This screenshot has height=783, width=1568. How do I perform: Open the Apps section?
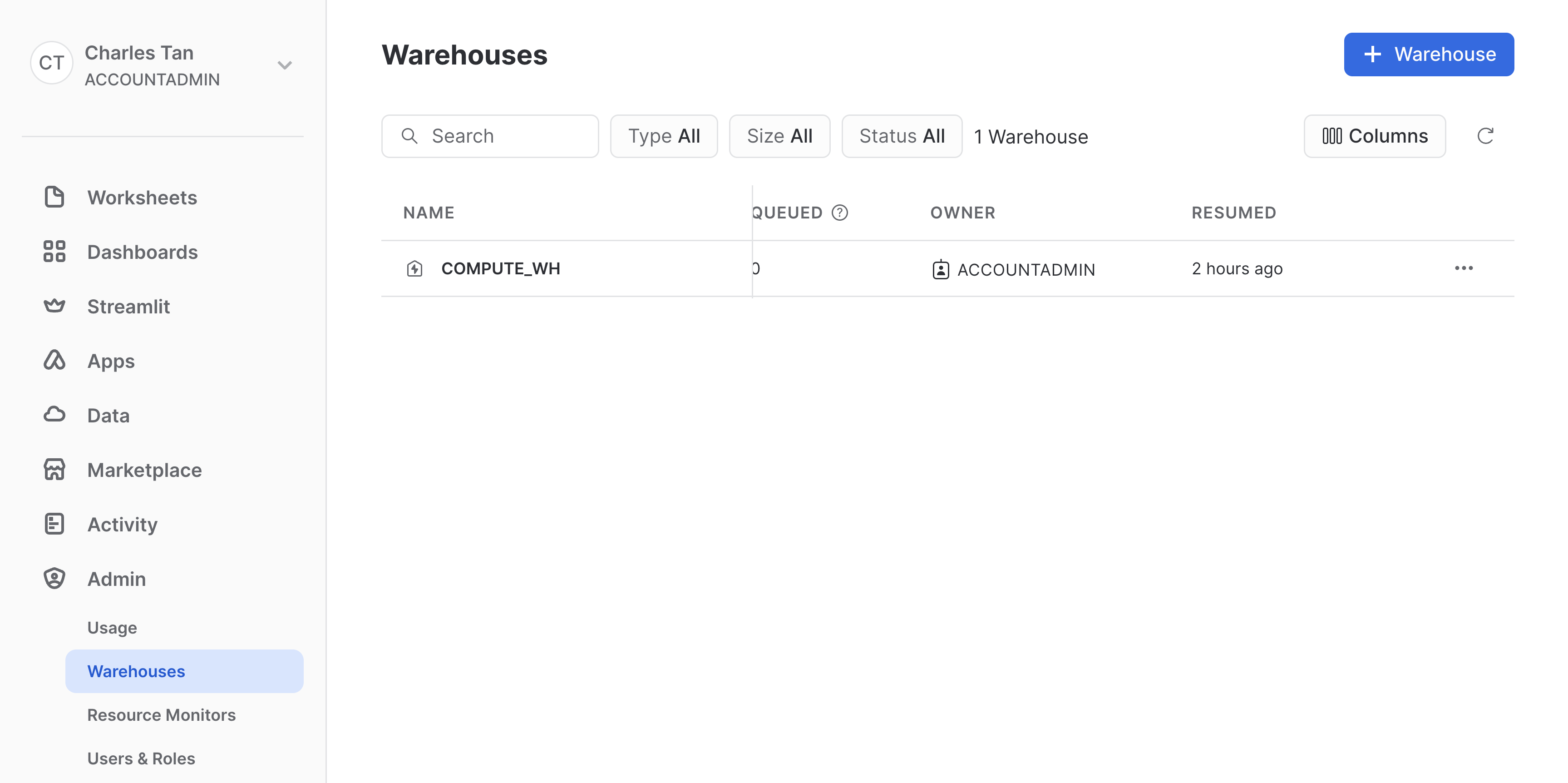coord(111,361)
